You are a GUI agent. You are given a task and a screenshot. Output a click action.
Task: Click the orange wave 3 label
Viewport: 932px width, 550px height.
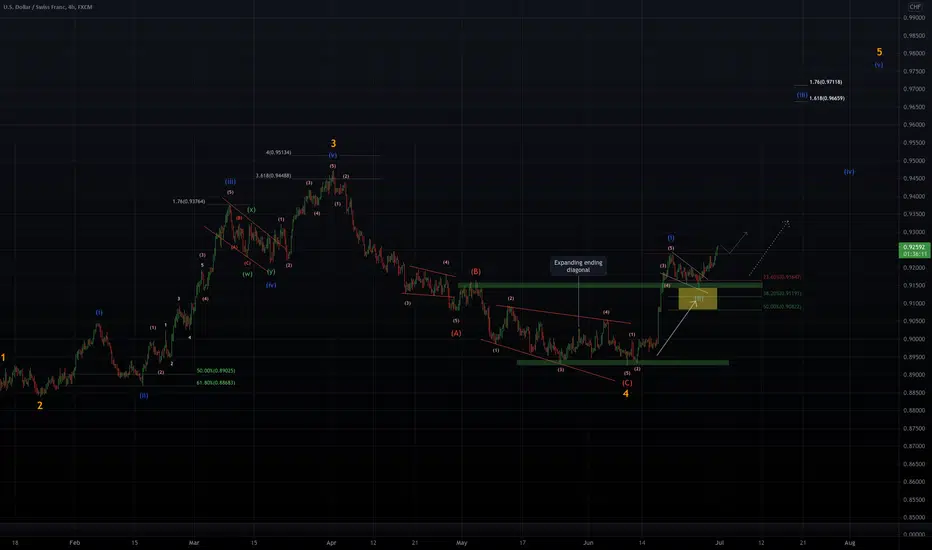[333, 143]
